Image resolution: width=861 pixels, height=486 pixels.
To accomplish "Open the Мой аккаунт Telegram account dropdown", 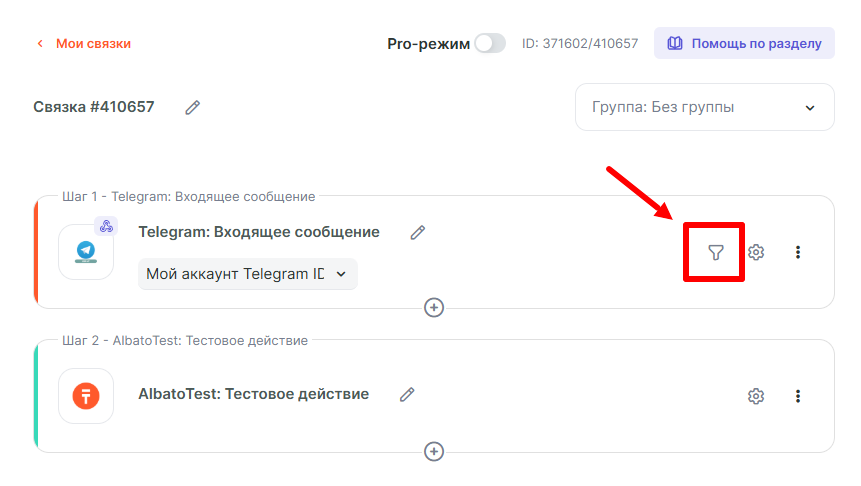I will [x=247, y=273].
